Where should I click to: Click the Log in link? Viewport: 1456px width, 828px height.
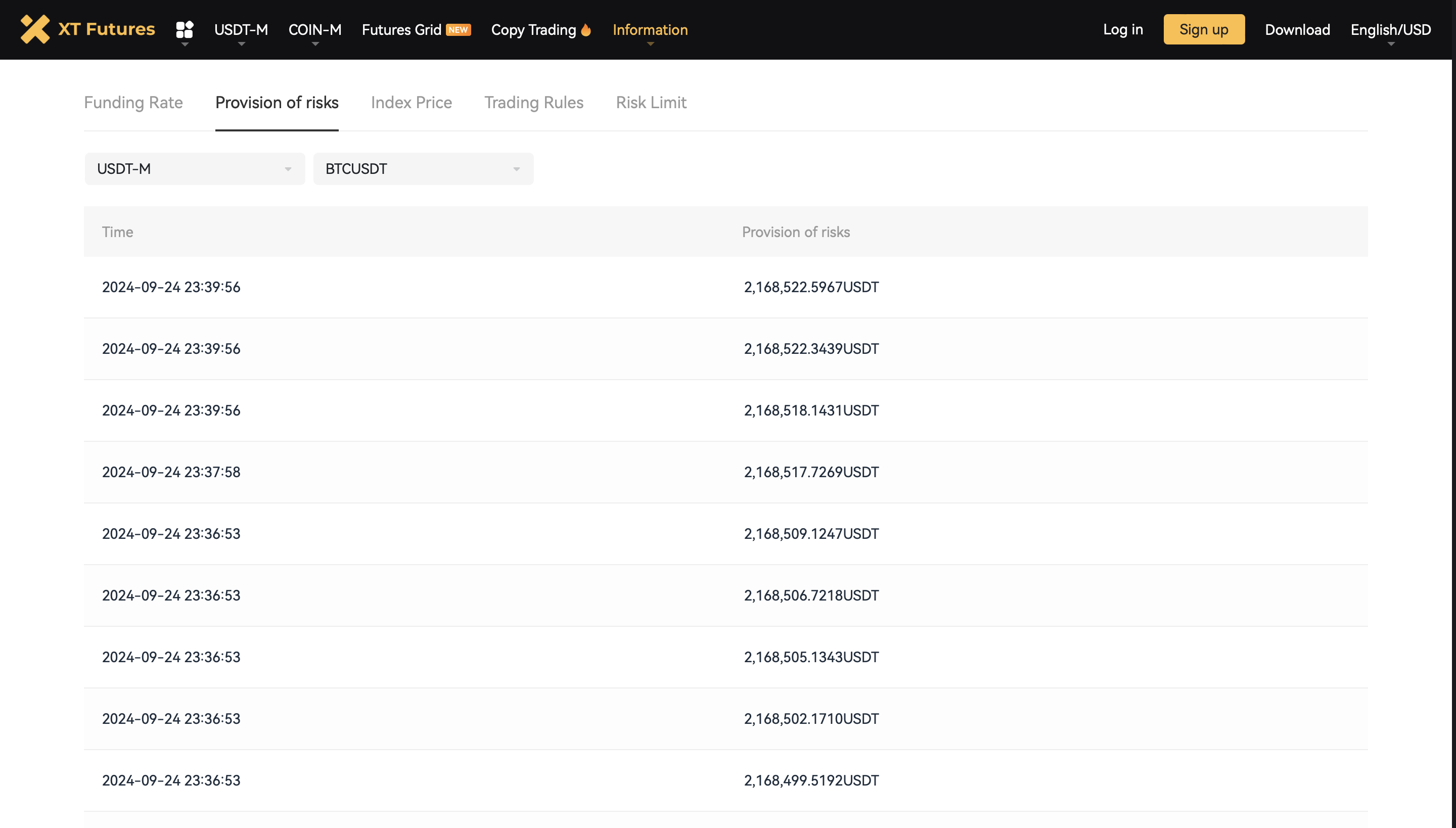[x=1123, y=29]
